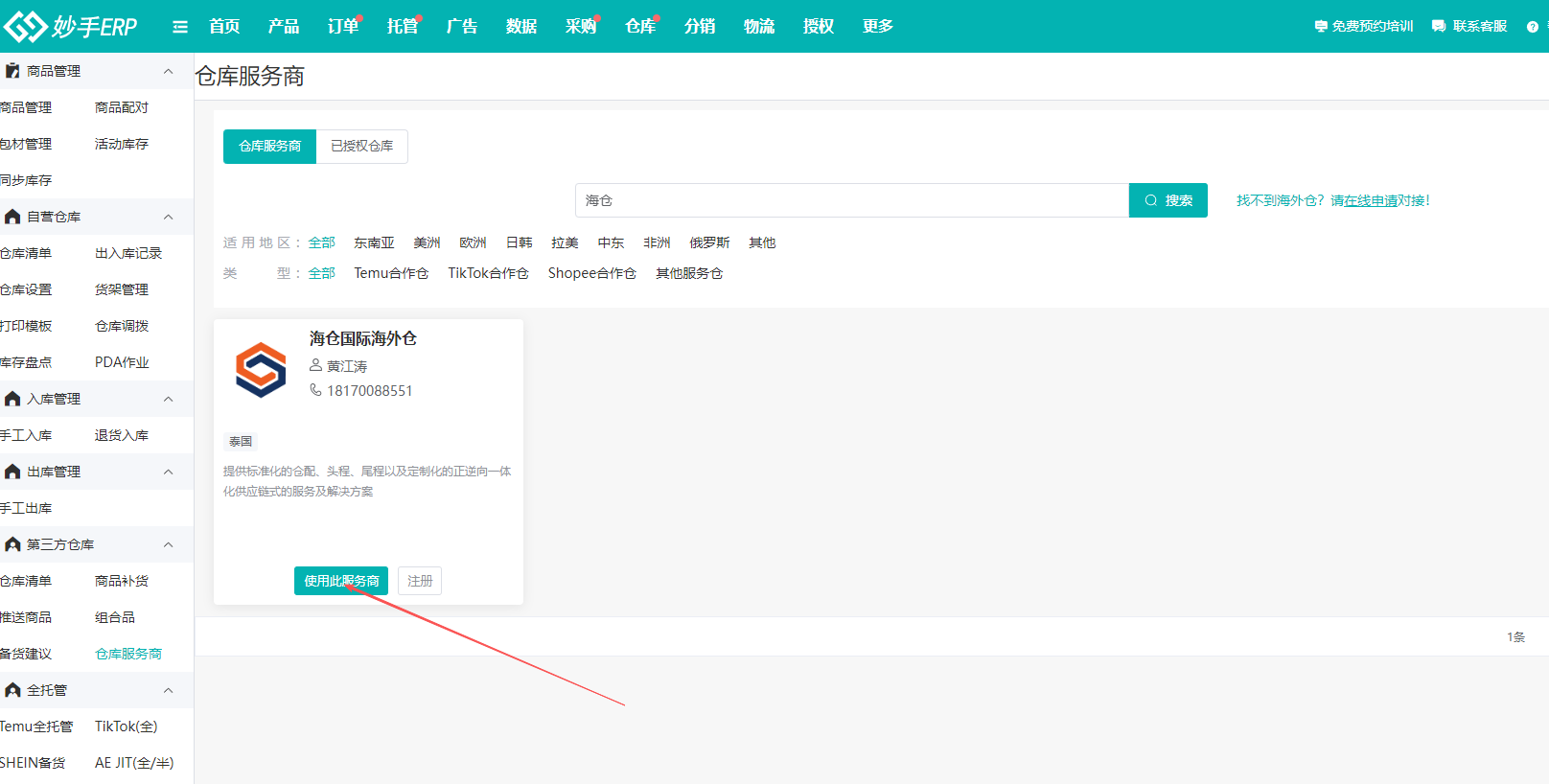Open the 广告 top menu
The width and height of the screenshot is (1549, 784).
[x=462, y=26]
